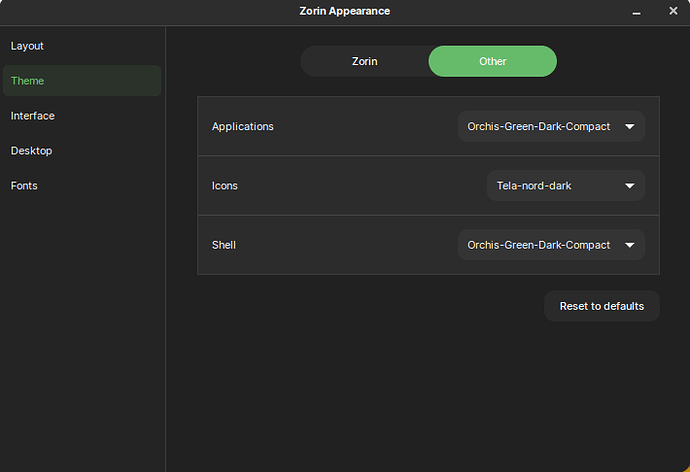Screen dimensions: 690x472
Task: Open the Desktop settings section
Action: [x=82, y=150]
